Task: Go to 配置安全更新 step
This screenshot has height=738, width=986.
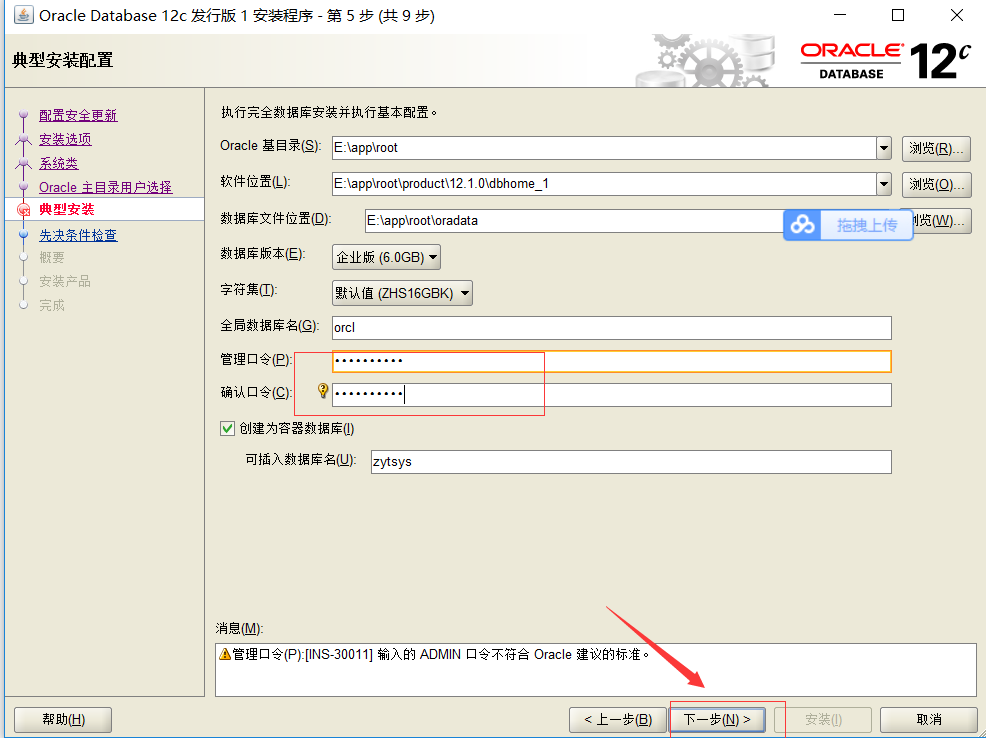Action: tap(78, 115)
